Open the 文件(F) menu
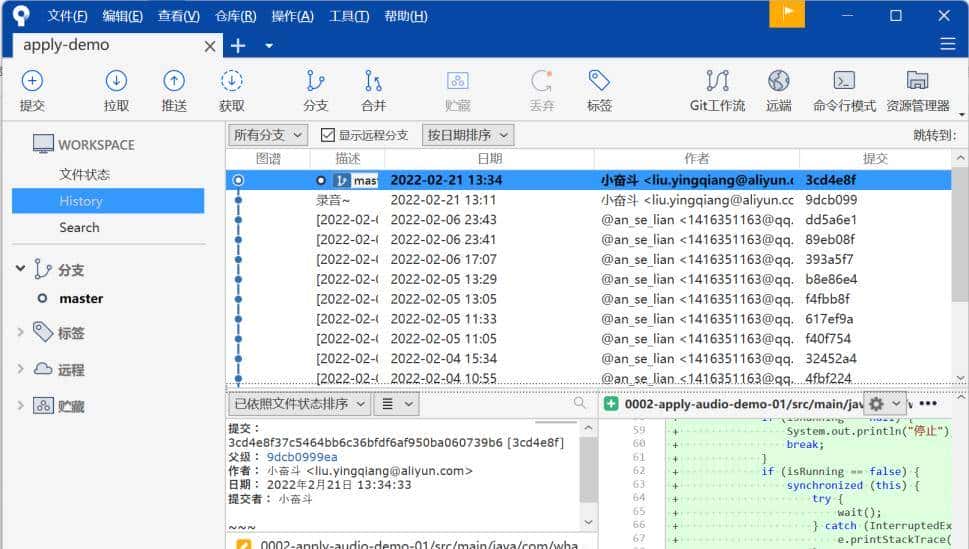Screen dimensions: 969x549 tap(67, 16)
